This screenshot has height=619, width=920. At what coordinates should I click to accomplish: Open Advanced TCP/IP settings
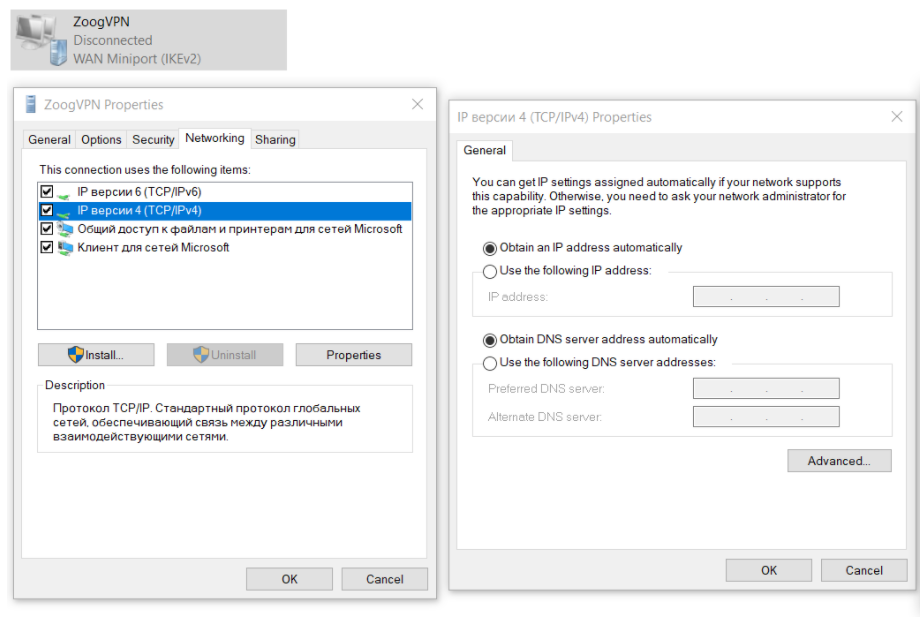pos(839,461)
